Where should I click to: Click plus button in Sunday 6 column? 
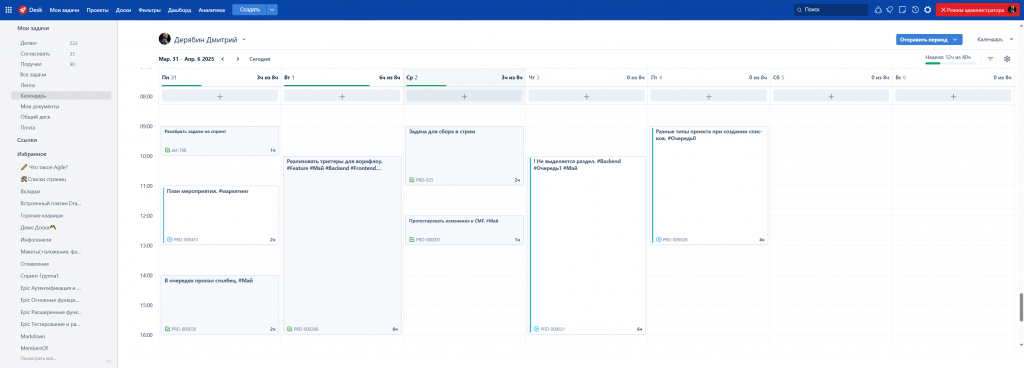coord(953,96)
